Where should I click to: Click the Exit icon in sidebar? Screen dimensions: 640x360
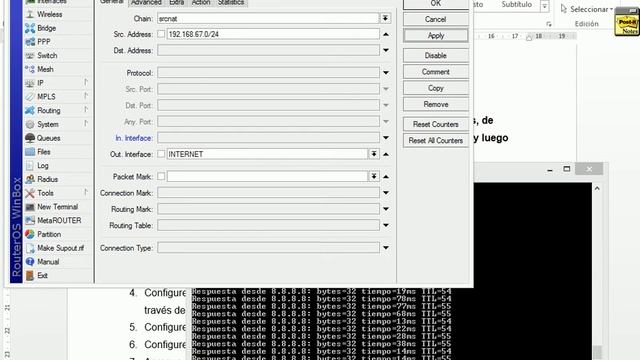click(x=30, y=276)
